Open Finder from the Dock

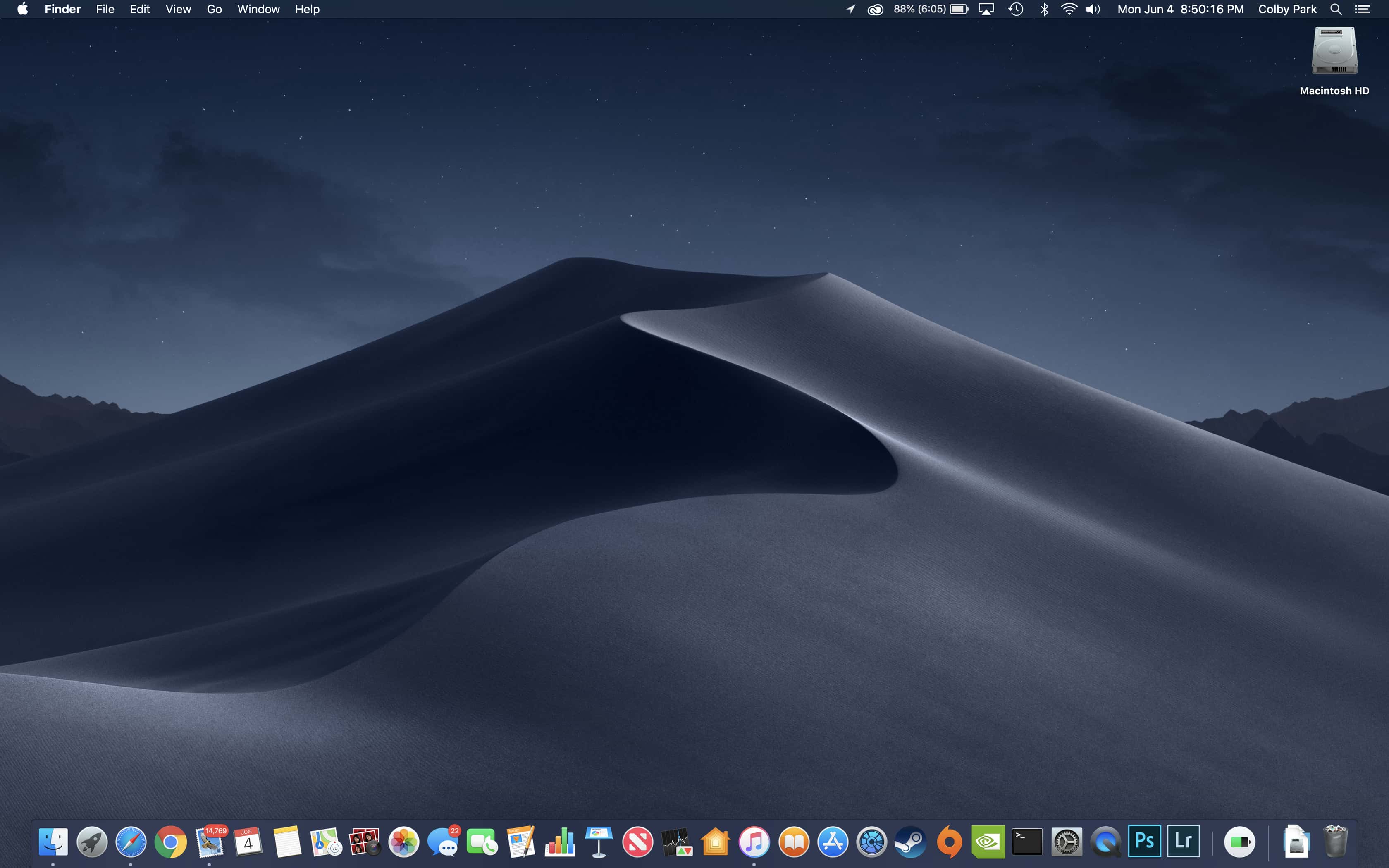pyautogui.click(x=53, y=842)
